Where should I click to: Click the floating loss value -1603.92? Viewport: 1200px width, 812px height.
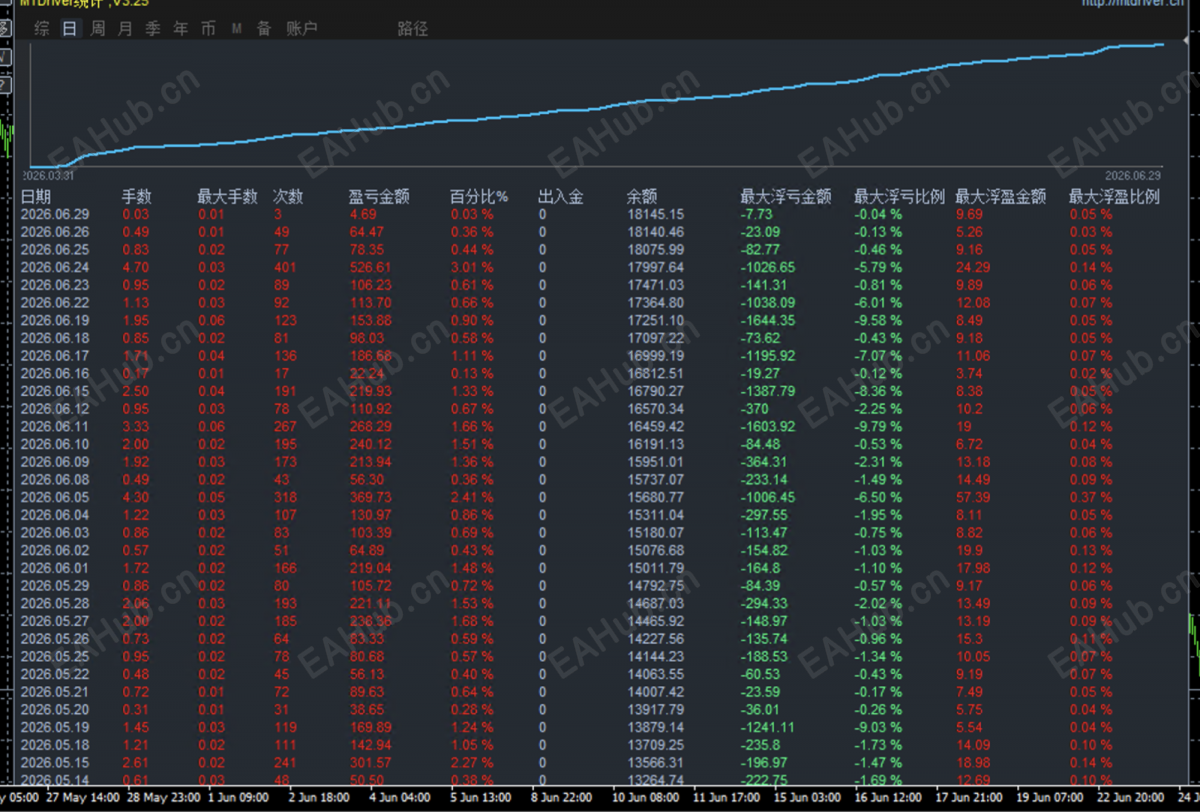768,427
